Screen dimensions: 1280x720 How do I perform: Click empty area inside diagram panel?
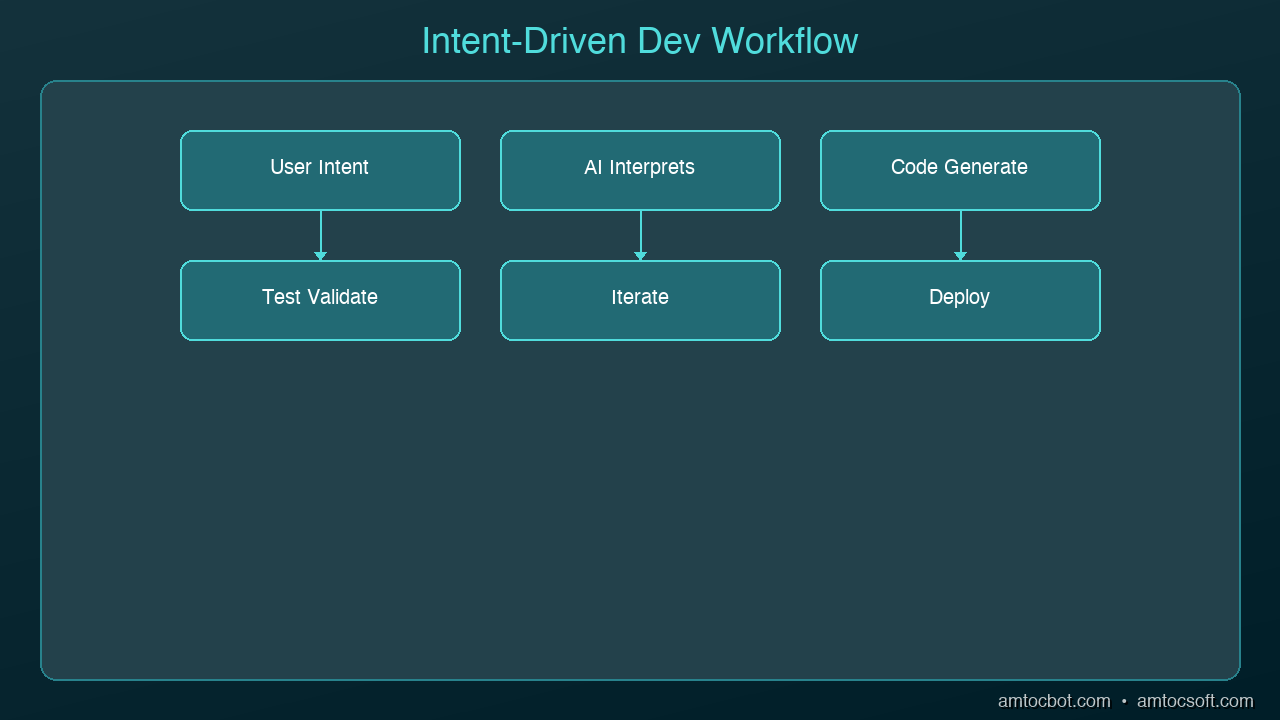coord(640,510)
